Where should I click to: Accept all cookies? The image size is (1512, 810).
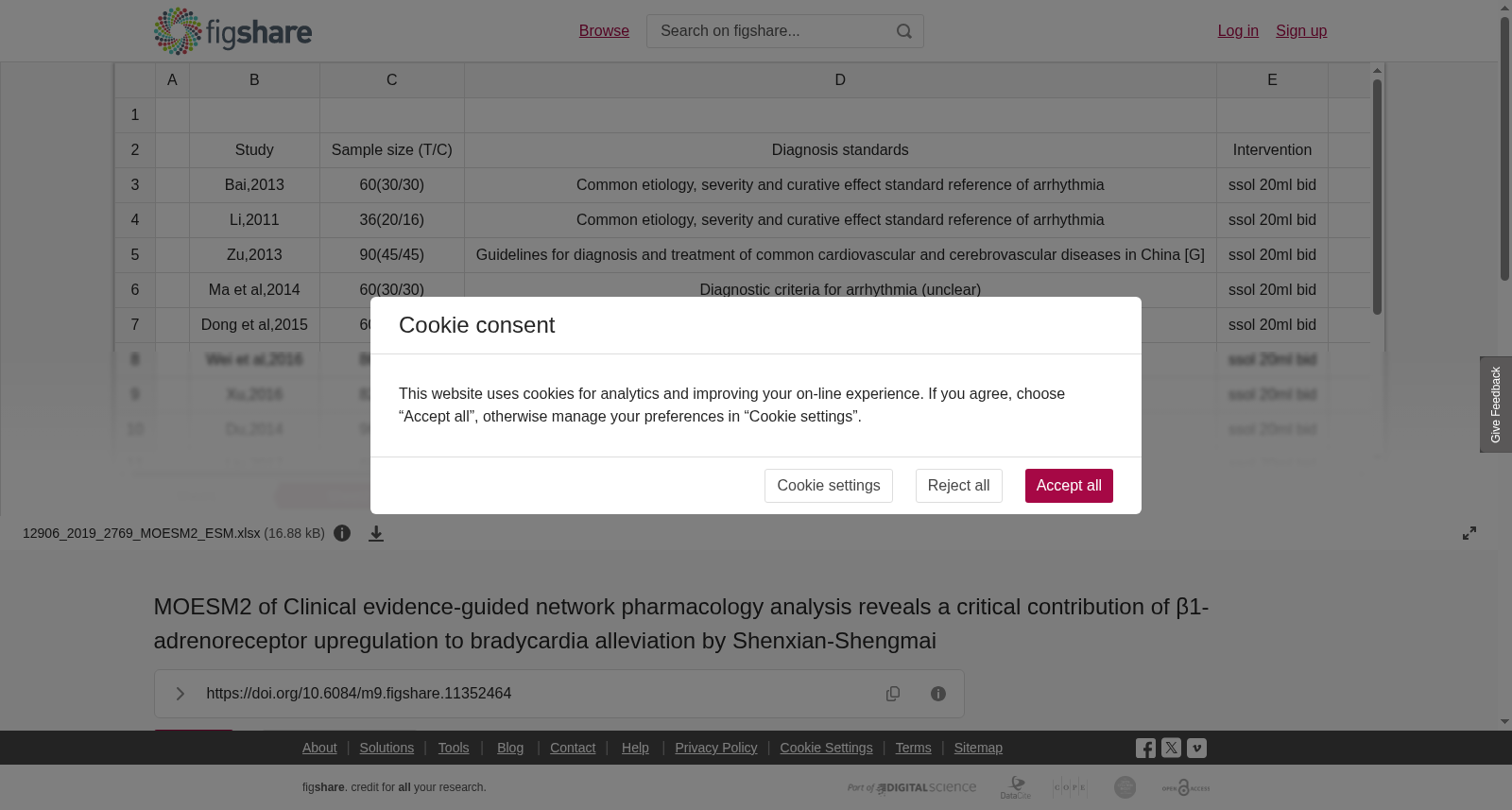(1069, 486)
